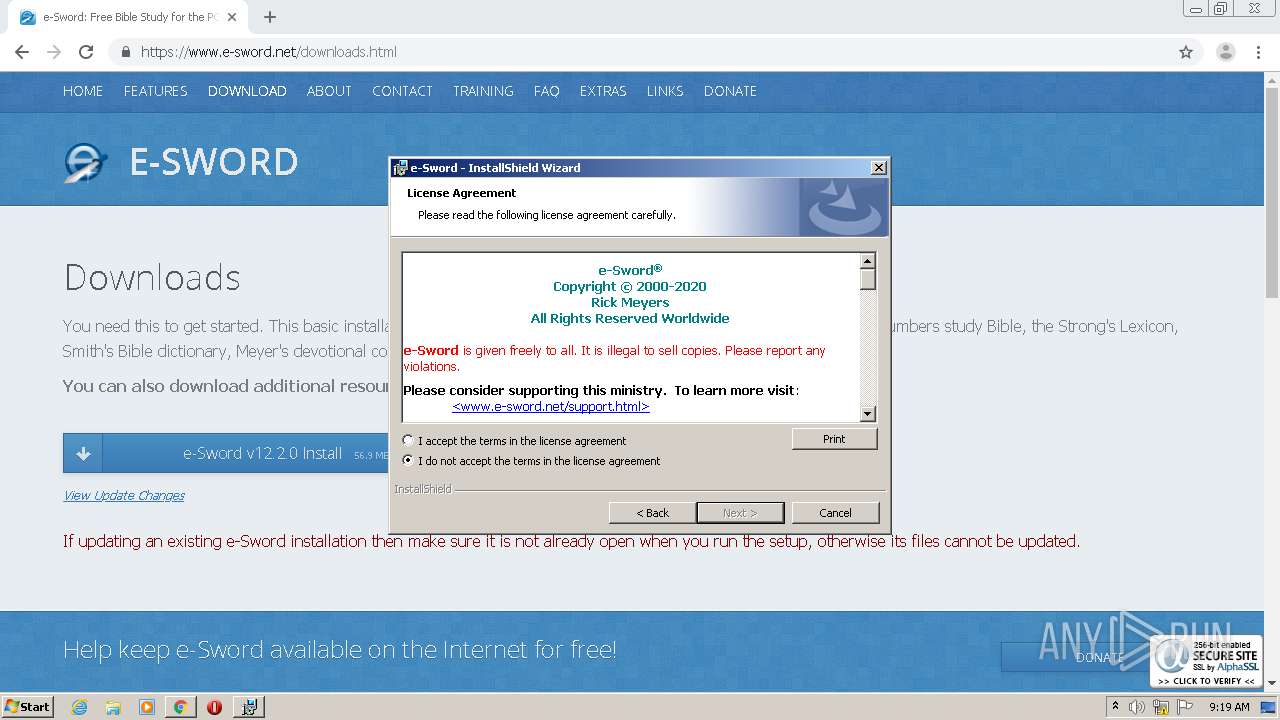Image resolution: width=1280 pixels, height=720 pixels.
Task: Open the ABOUT page
Action: (x=329, y=91)
